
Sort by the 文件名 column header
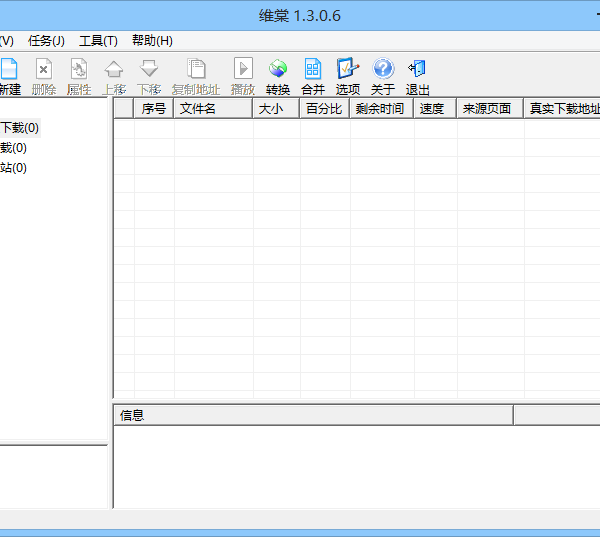coord(212,109)
